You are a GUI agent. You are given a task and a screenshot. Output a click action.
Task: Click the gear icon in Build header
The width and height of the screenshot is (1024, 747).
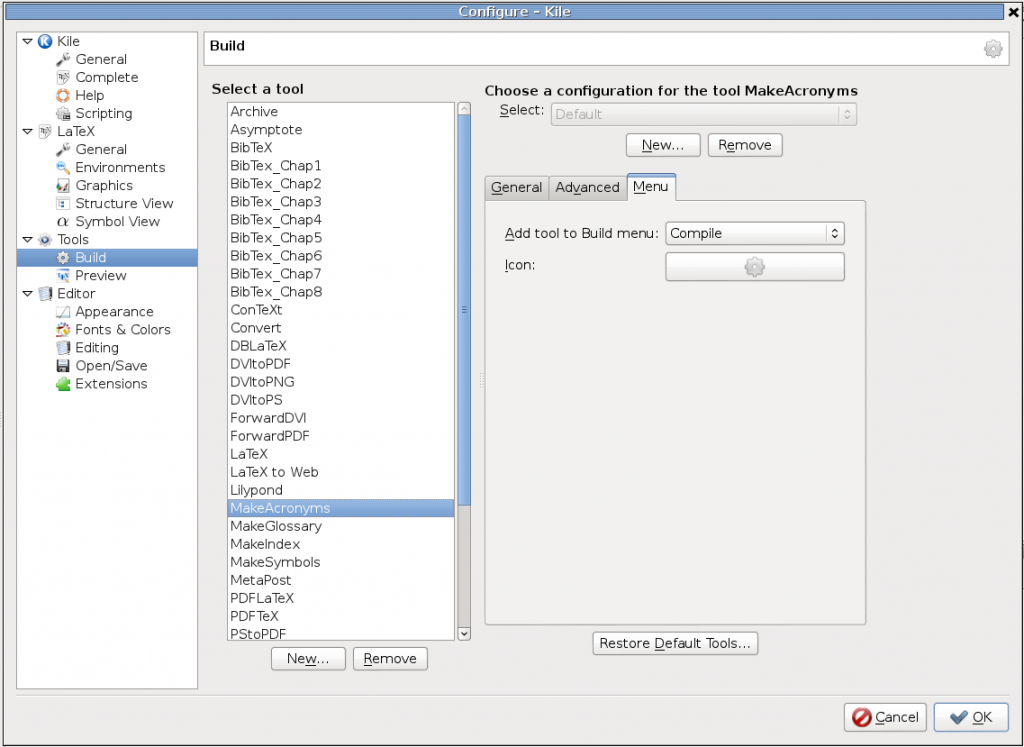click(993, 48)
